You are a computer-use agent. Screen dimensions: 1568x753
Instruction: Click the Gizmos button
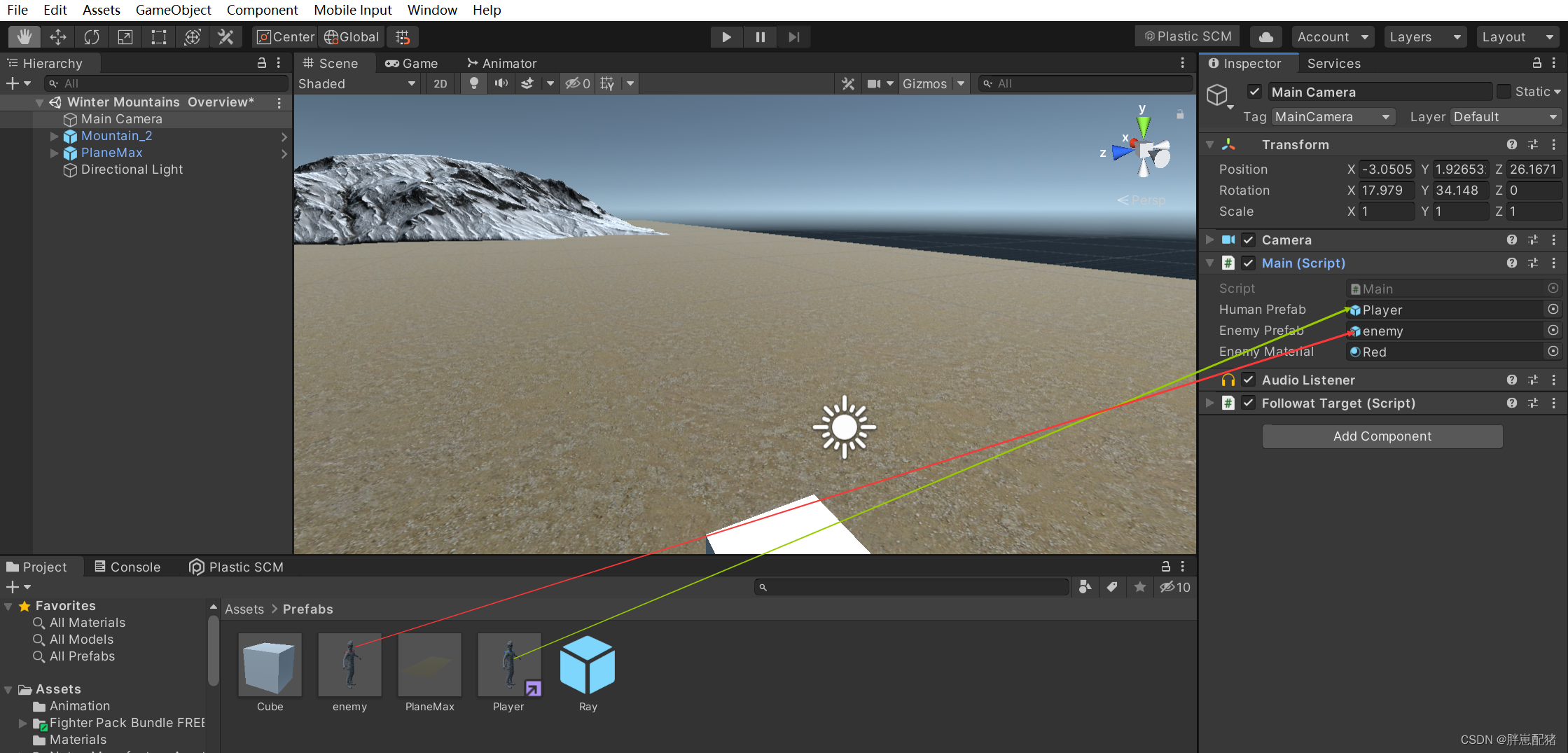(x=924, y=83)
